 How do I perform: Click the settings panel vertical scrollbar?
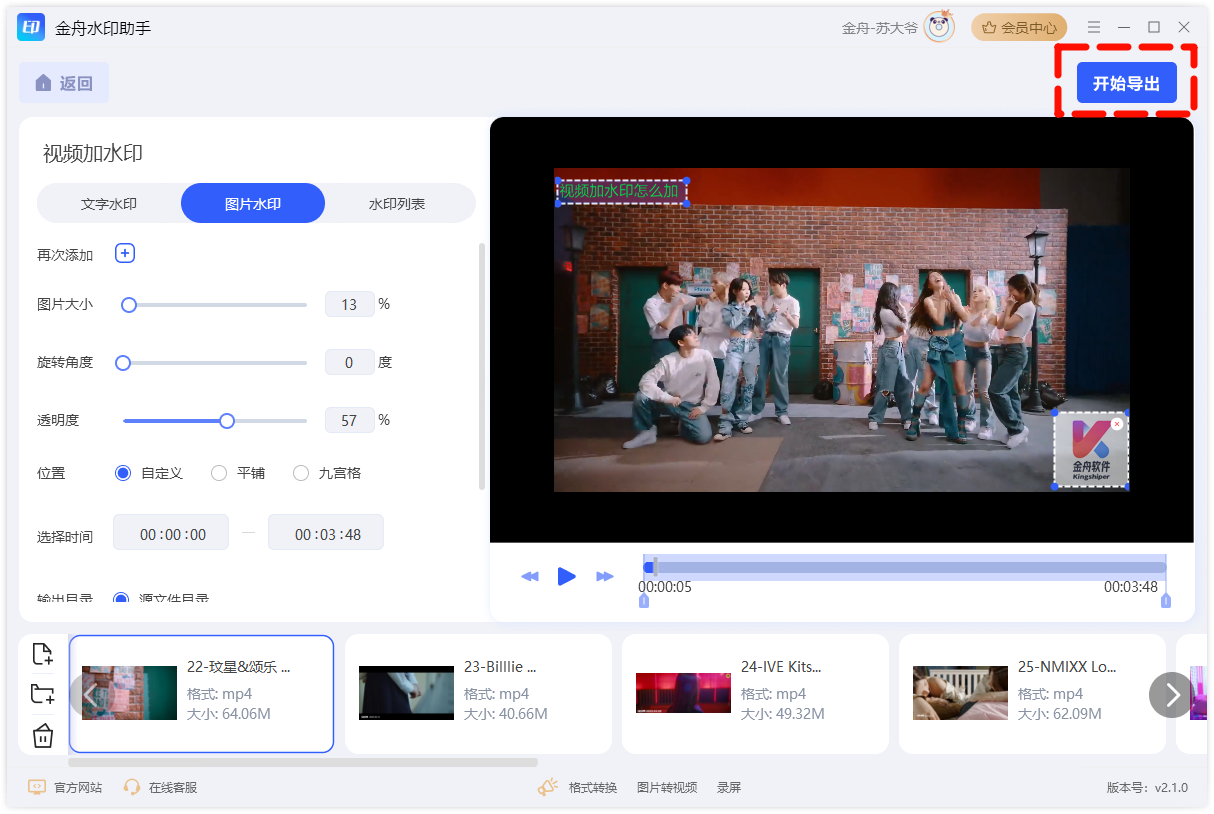click(x=482, y=366)
